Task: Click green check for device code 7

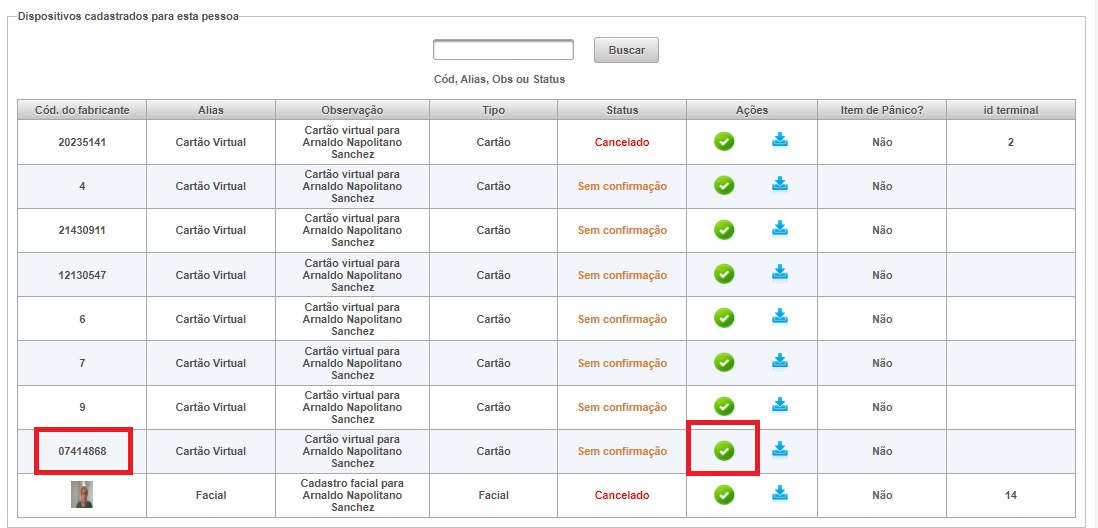Action: pos(724,363)
